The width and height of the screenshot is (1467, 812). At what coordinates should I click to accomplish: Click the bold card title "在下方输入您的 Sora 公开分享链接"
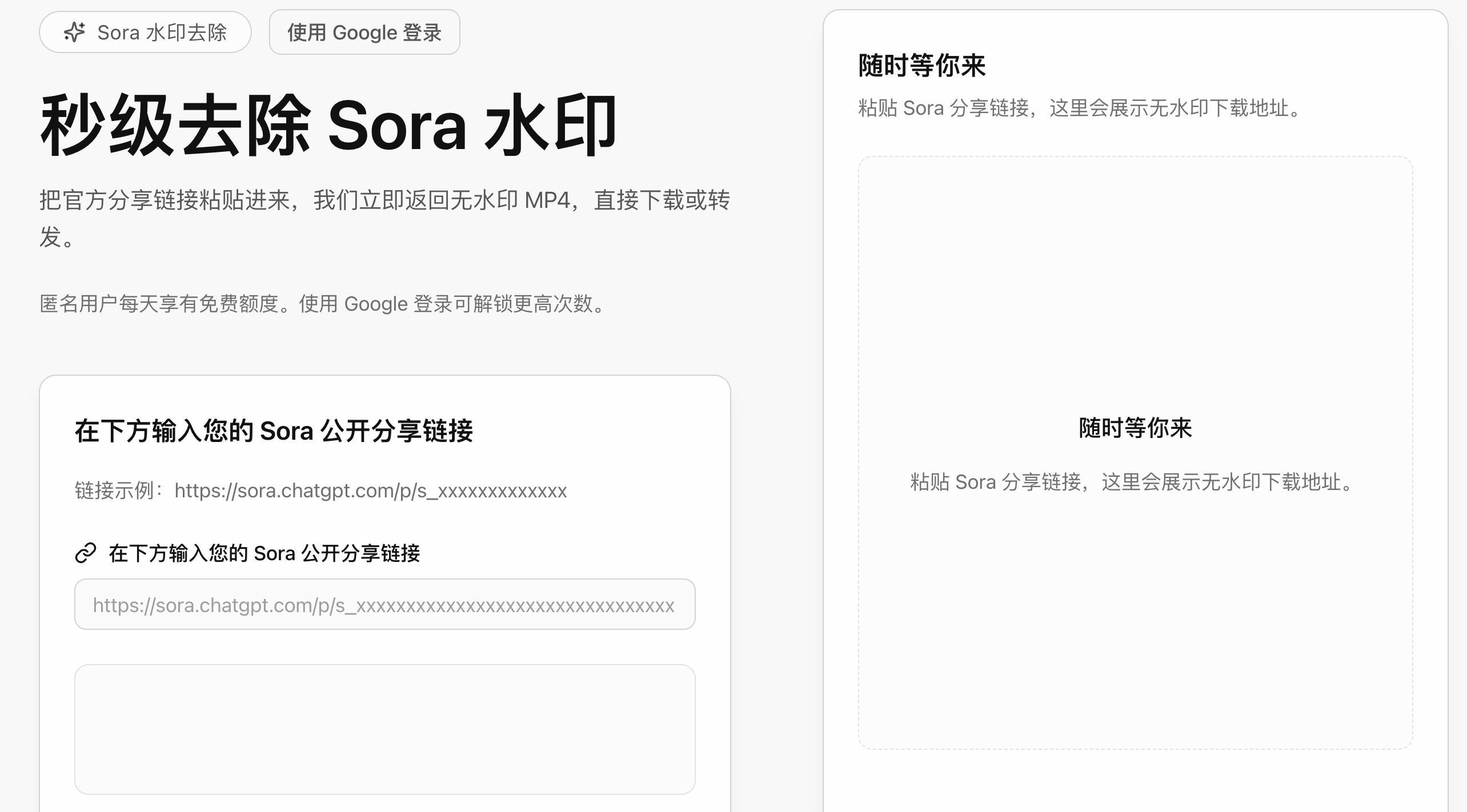click(x=274, y=431)
